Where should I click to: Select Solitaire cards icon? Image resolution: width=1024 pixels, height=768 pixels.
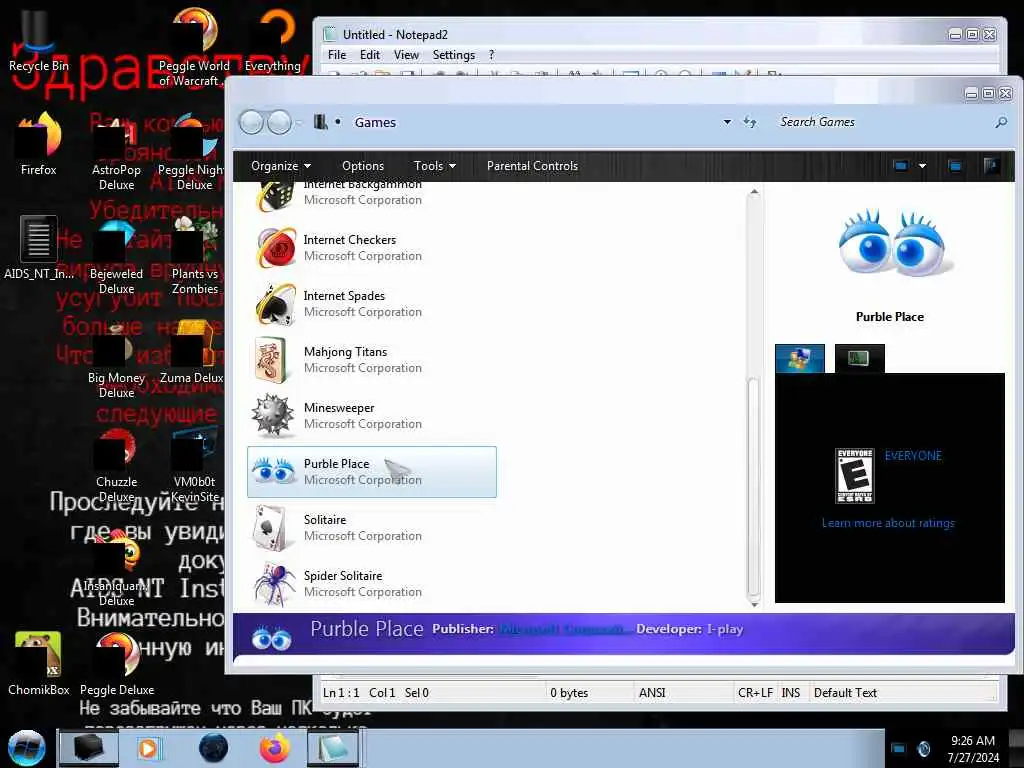[x=270, y=528]
